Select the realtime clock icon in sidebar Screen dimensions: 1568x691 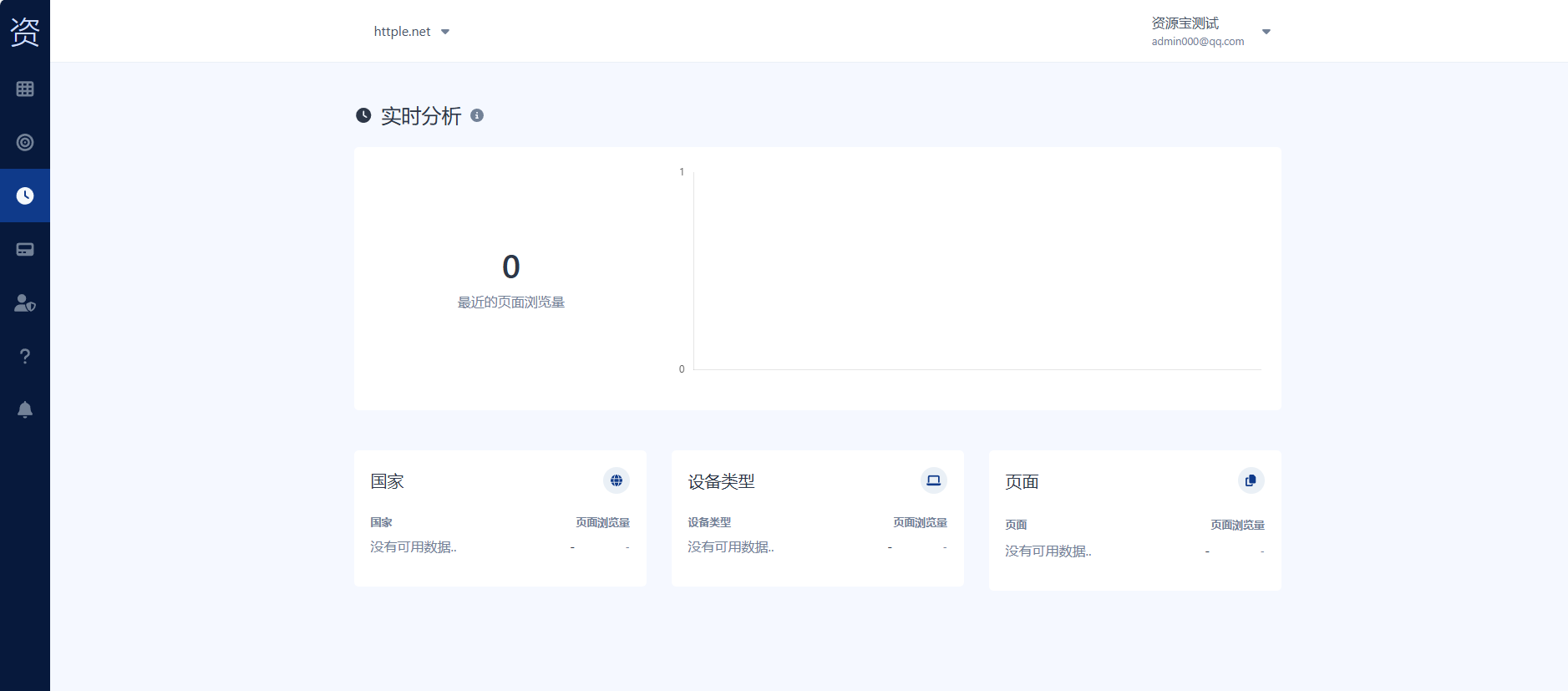[25, 196]
